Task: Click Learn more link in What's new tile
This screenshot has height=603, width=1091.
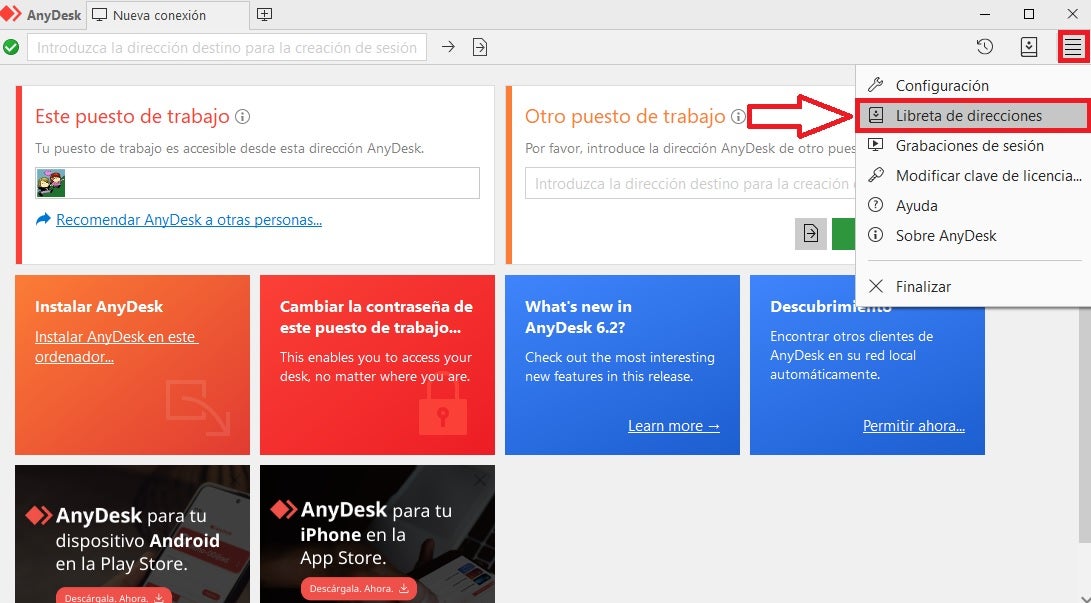Action: (x=674, y=426)
